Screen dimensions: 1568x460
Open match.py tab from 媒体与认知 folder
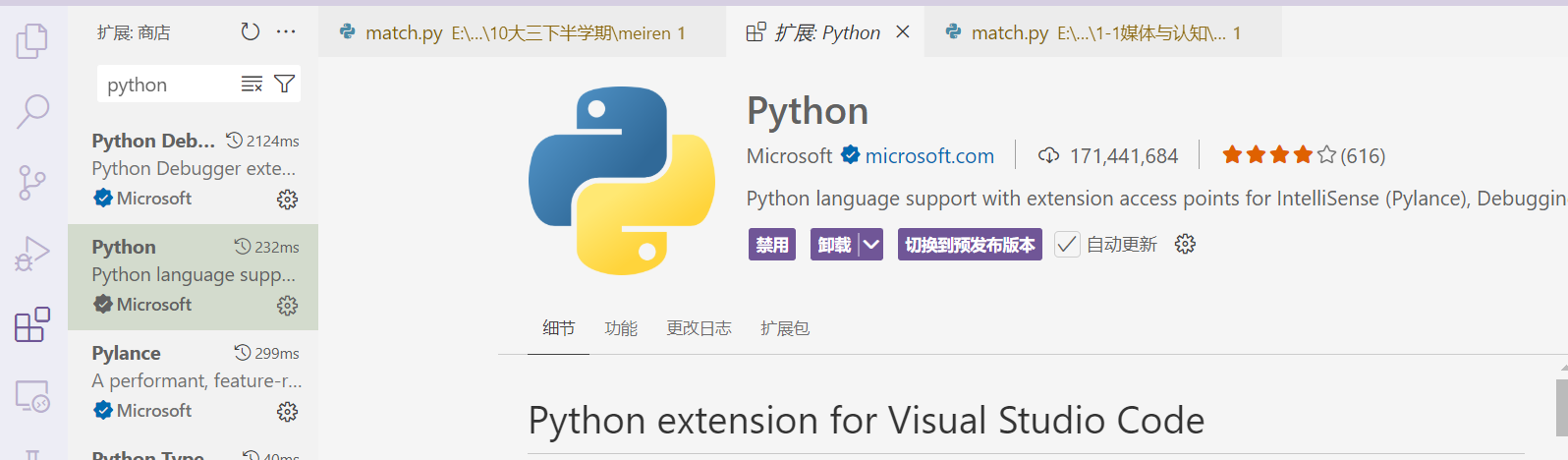(1102, 32)
